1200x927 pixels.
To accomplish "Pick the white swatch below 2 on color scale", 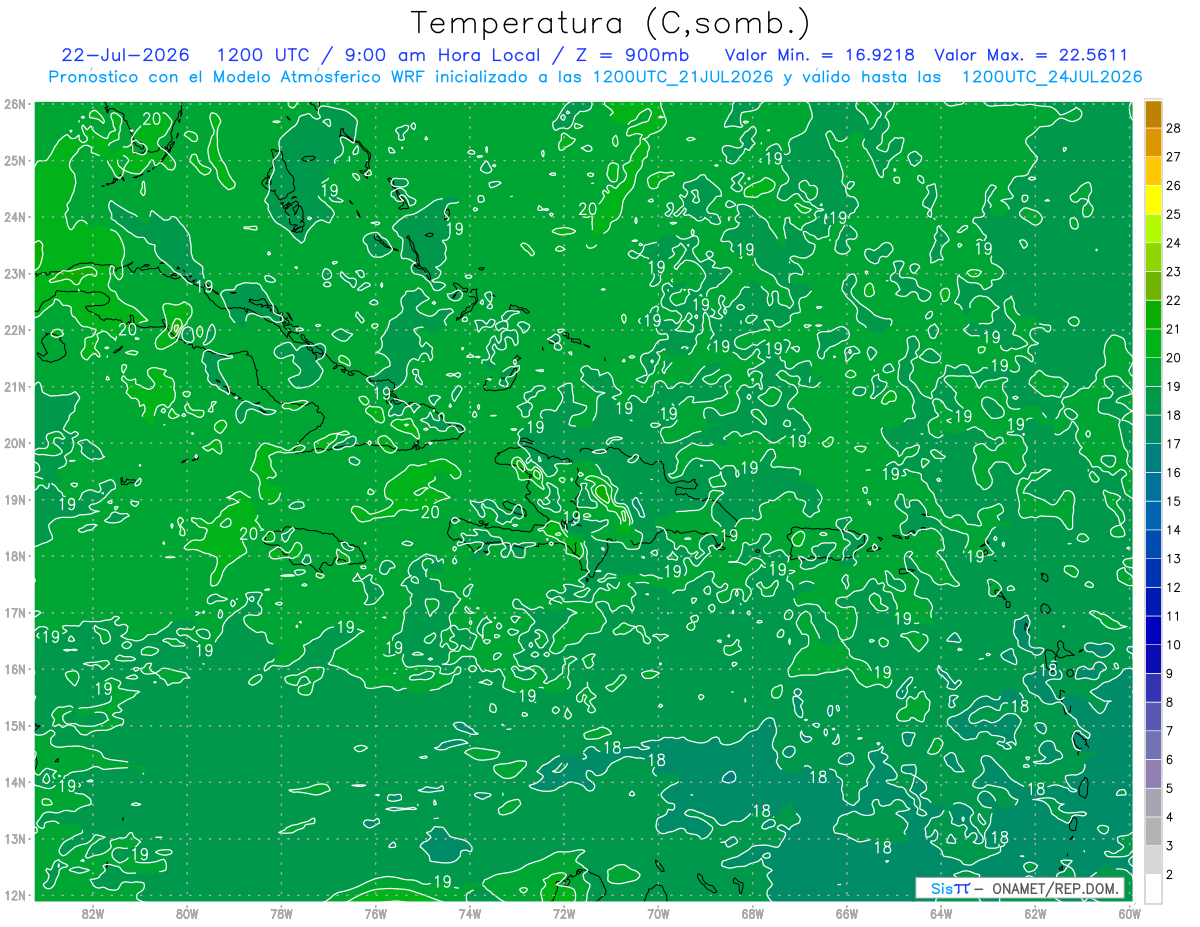I will click(x=1153, y=888).
